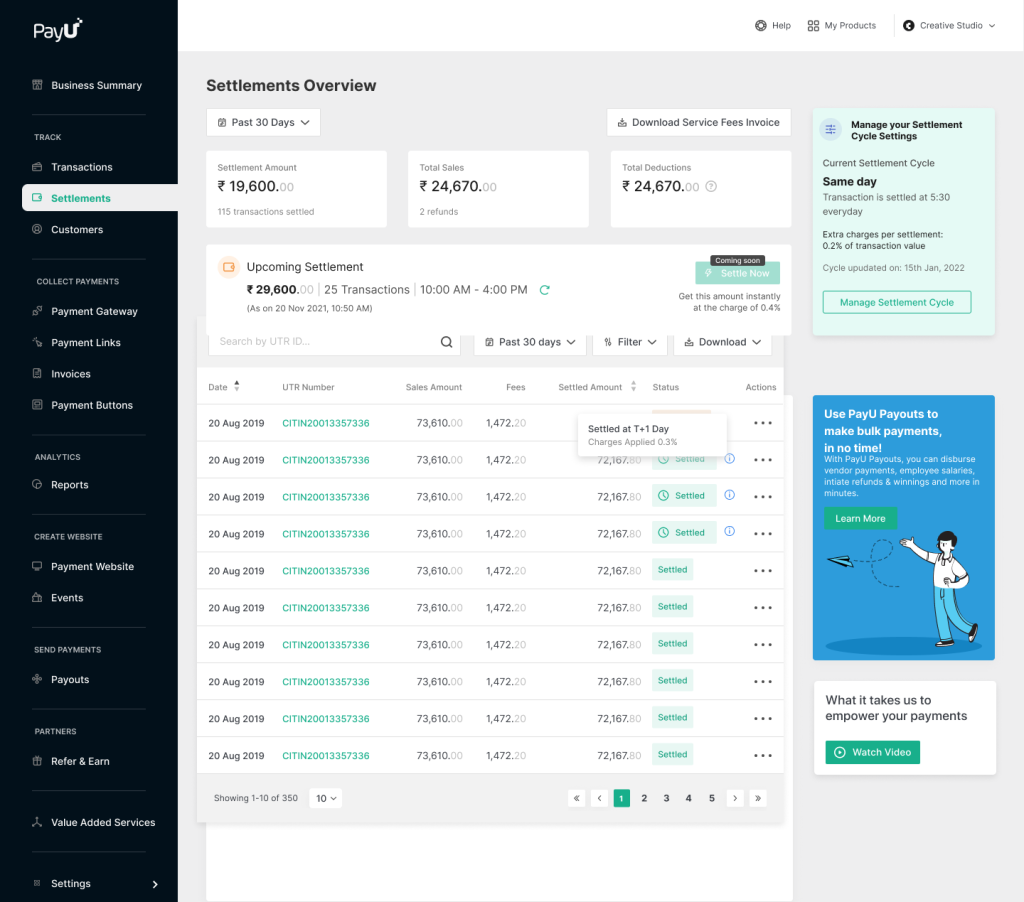Go to page 3
Viewport: 1024px width, 902px height.
[x=666, y=799]
